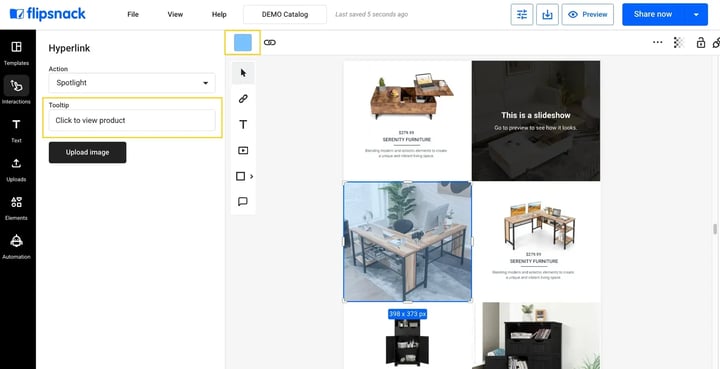This screenshot has height=369, width=720.
Task: Select the black cabinet product image
Action: [408, 343]
